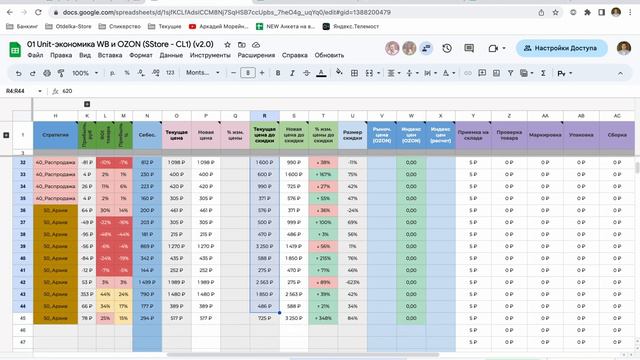Merge the selected cells
Viewport: 640px width, 360px height.
coord(369,73)
